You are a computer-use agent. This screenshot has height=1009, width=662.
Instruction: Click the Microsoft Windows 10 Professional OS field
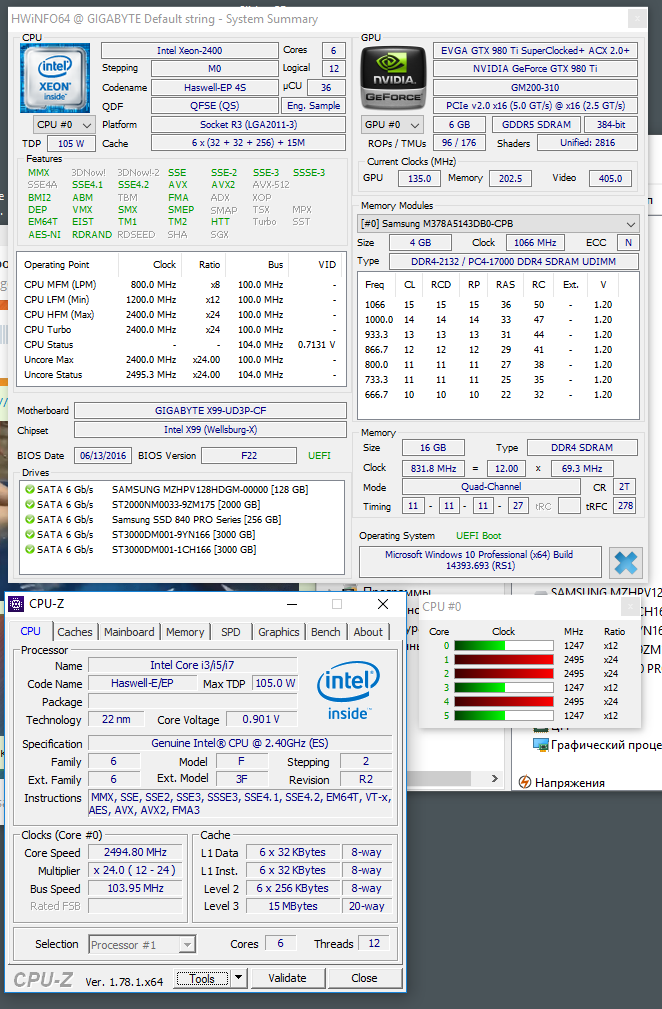[479, 560]
